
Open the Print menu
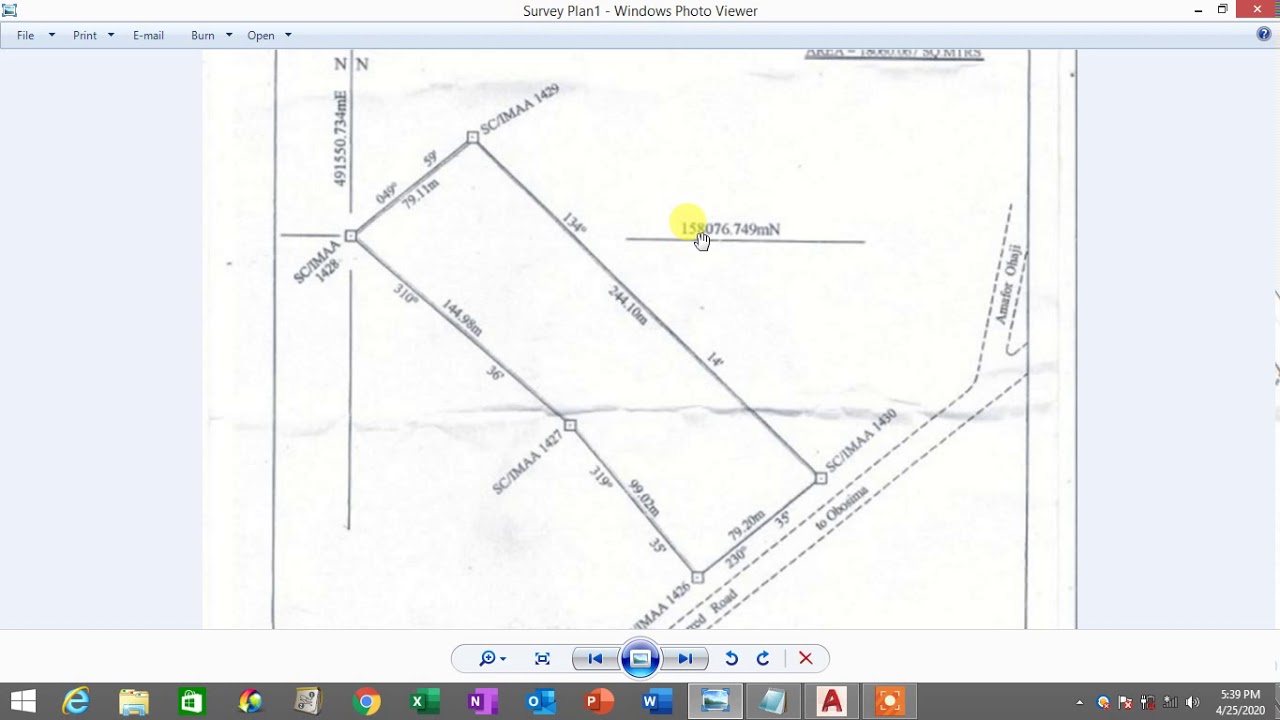click(x=85, y=35)
